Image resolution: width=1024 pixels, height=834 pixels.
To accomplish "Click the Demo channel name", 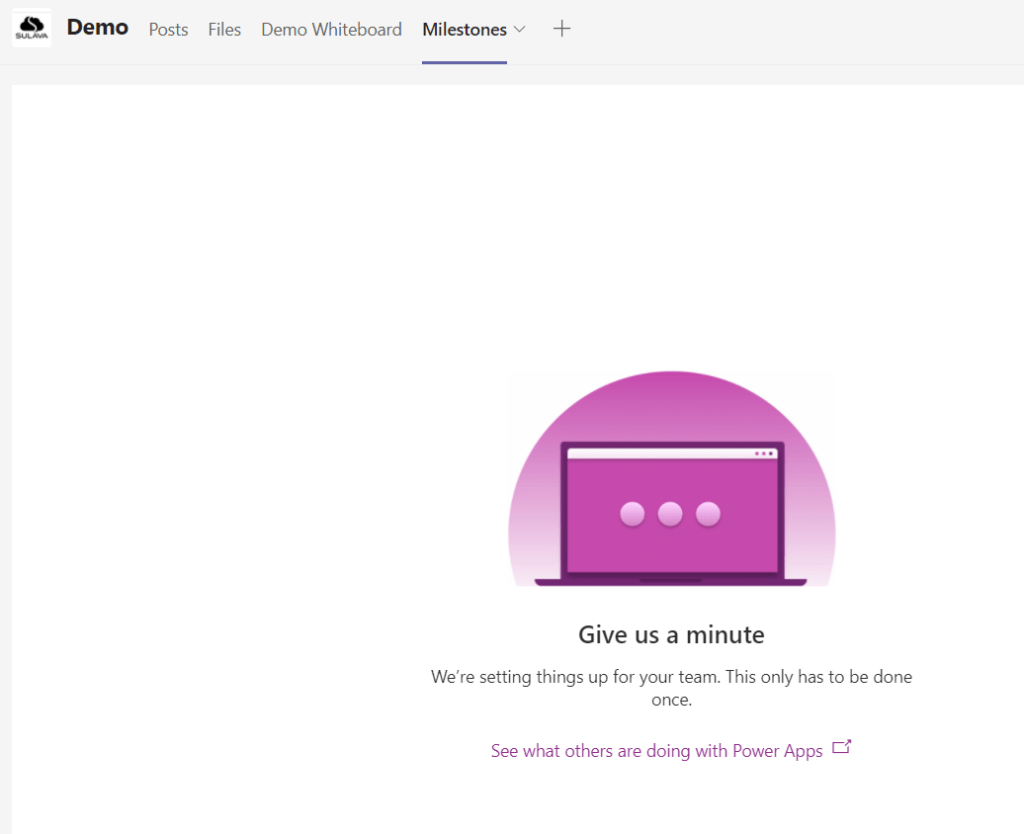I will [97, 28].
